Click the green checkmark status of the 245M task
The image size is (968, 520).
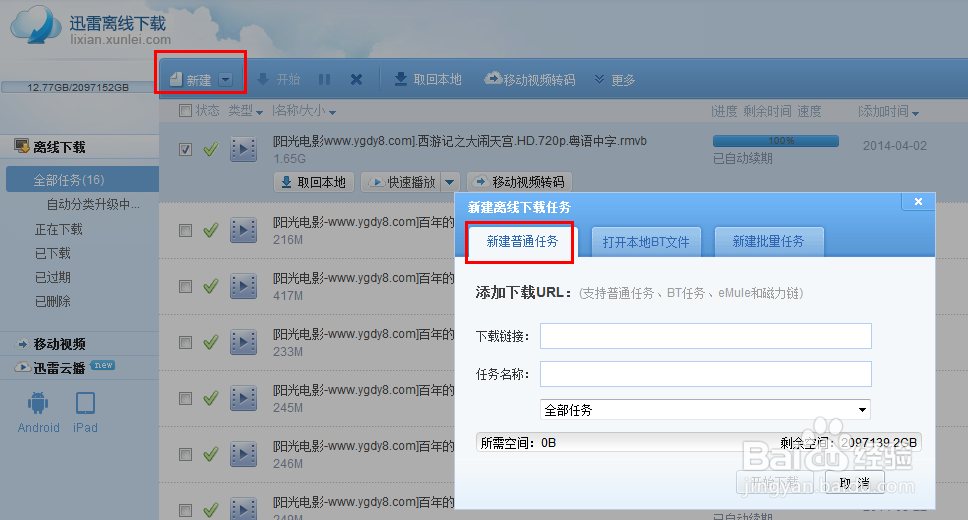click(x=211, y=398)
